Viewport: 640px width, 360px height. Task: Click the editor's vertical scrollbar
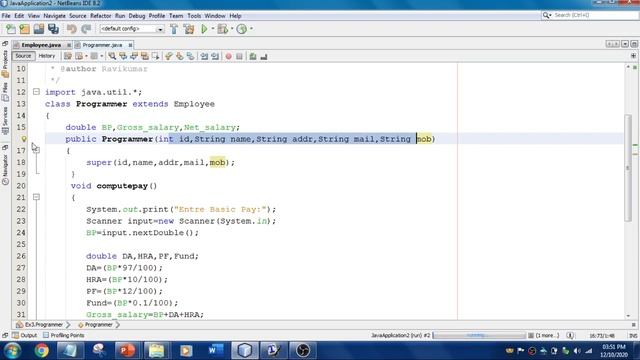coord(628,169)
